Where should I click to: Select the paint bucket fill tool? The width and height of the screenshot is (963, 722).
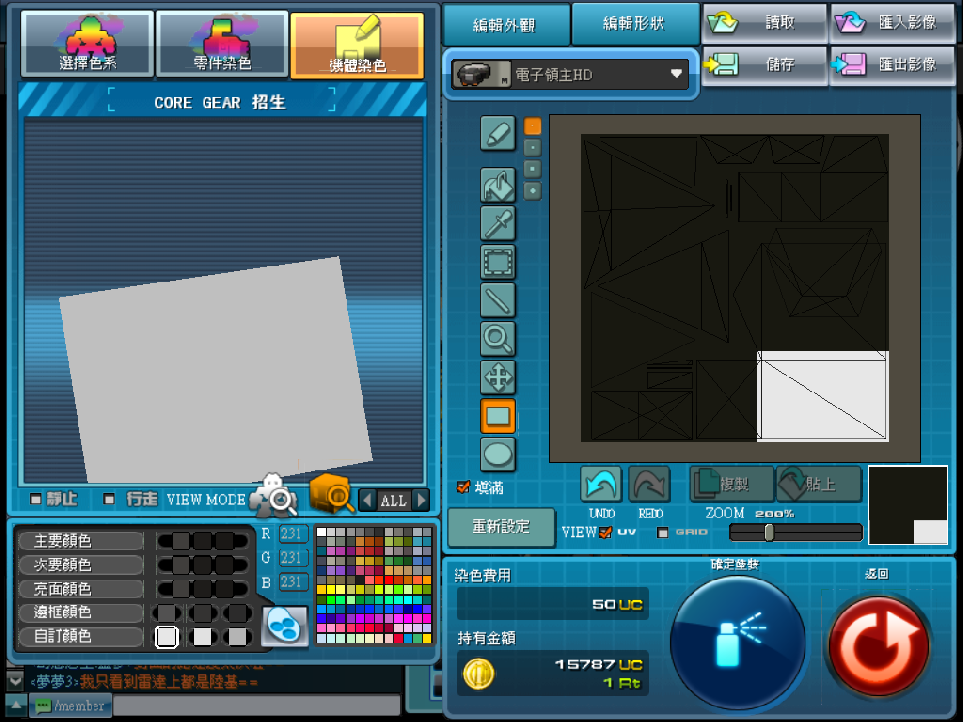[x=498, y=184]
